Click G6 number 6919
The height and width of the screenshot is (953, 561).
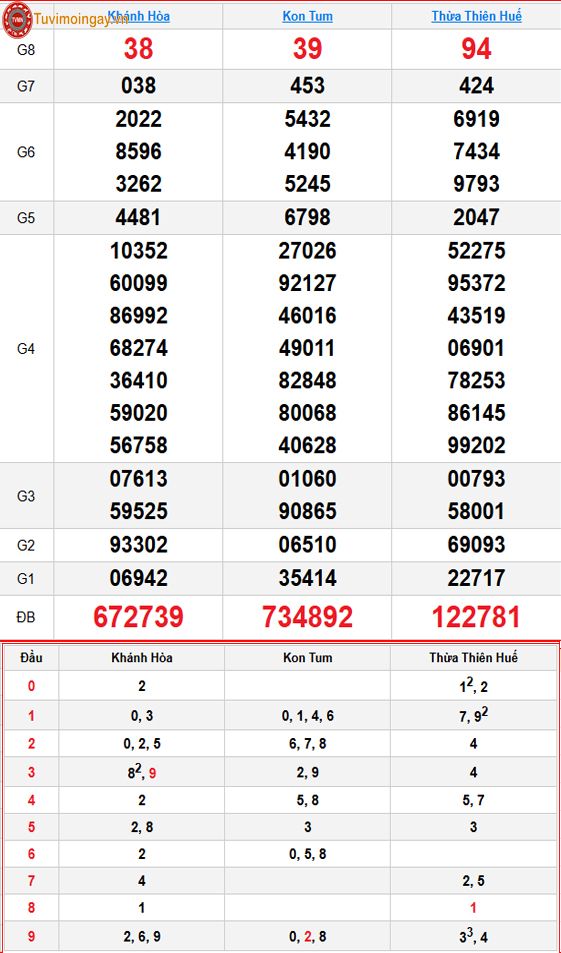pos(477,119)
